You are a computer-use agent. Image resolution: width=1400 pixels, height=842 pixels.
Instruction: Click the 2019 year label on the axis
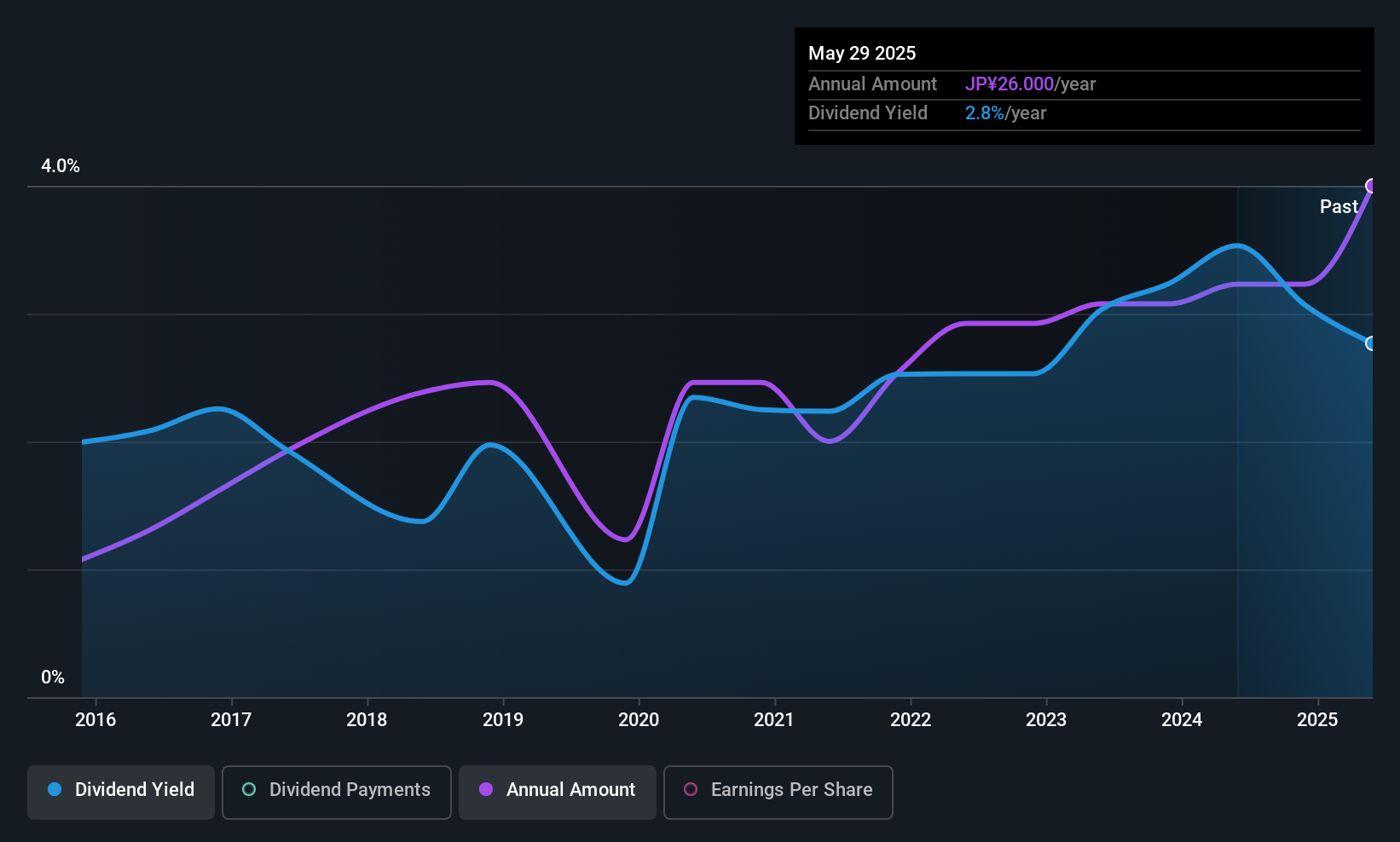click(x=503, y=719)
